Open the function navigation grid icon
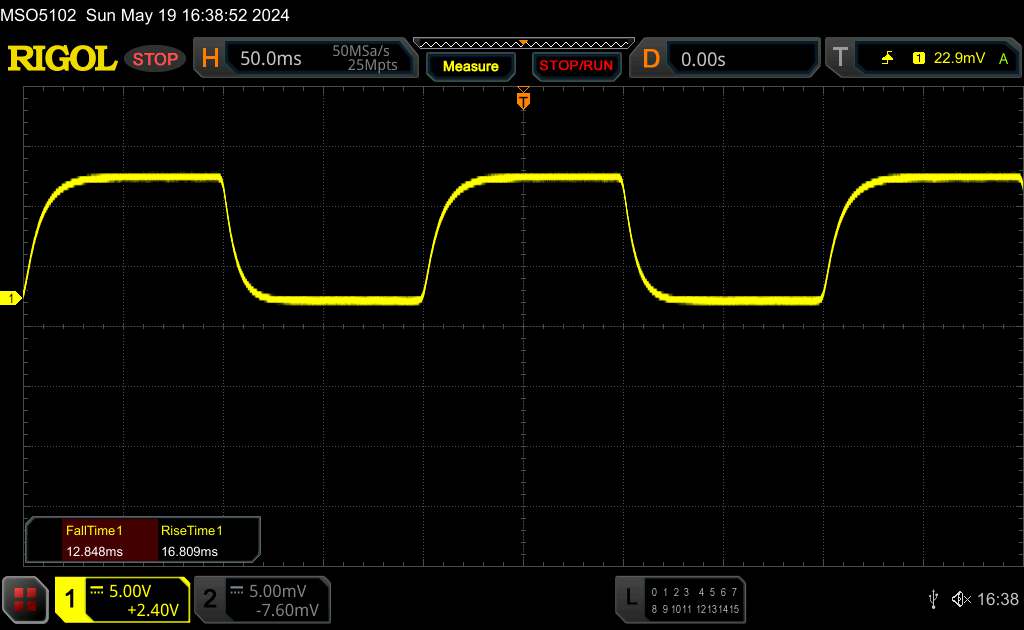The width and height of the screenshot is (1024, 630). click(25, 599)
